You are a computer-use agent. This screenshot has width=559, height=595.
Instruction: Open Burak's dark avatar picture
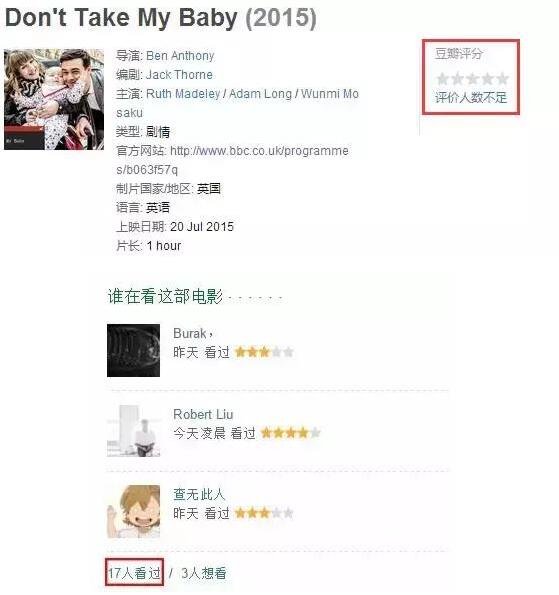133,350
